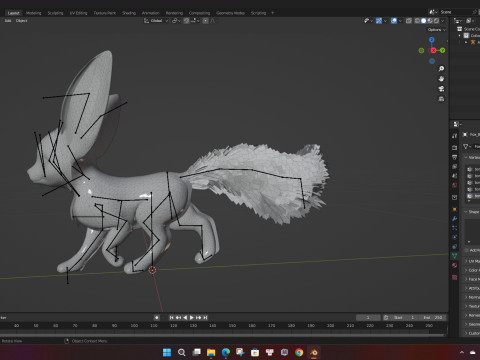This screenshot has height=360, width=480.
Task: Open the Object Constraints properties tab
Action: click(x=455, y=246)
